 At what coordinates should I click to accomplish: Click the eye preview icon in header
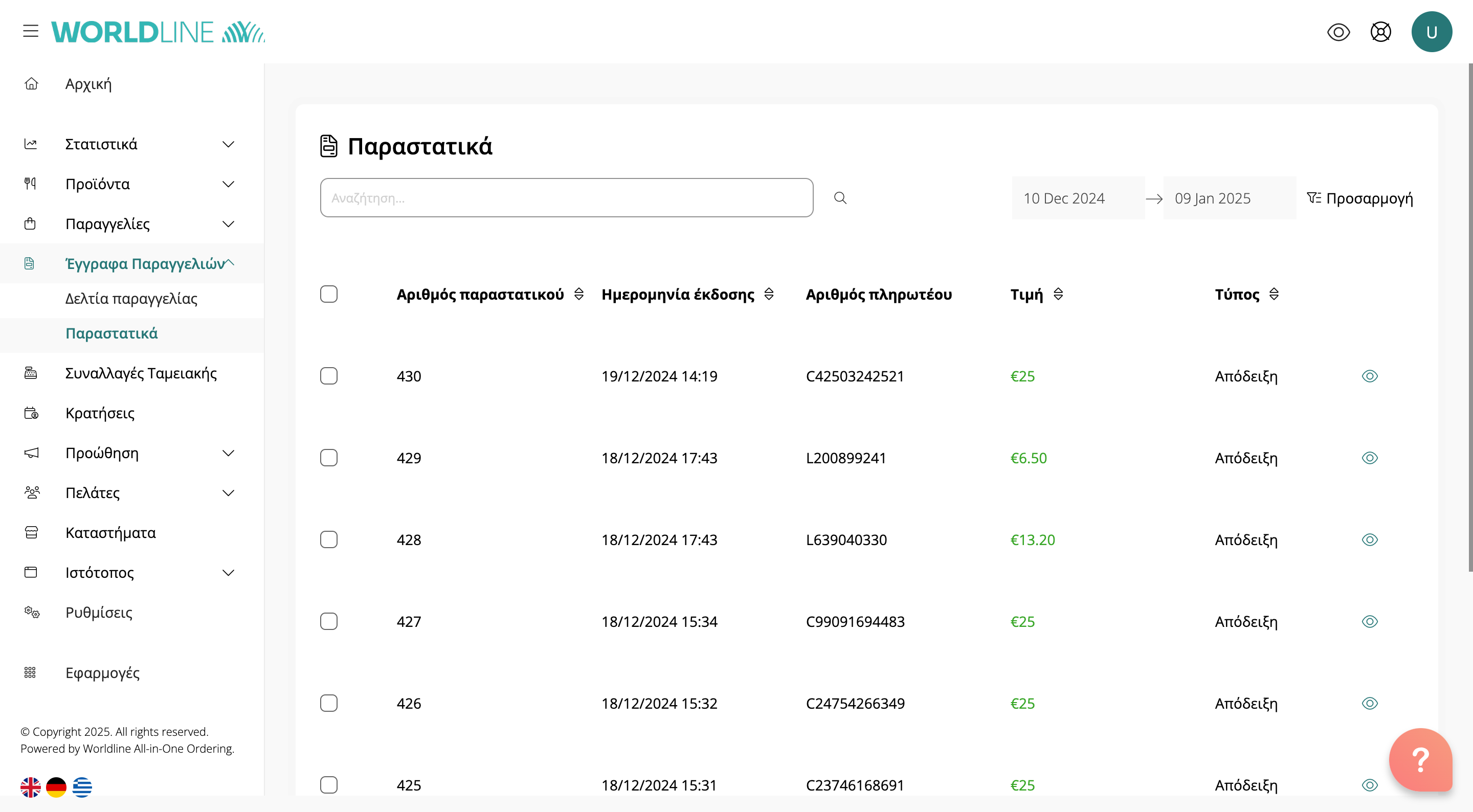pyautogui.click(x=1338, y=32)
